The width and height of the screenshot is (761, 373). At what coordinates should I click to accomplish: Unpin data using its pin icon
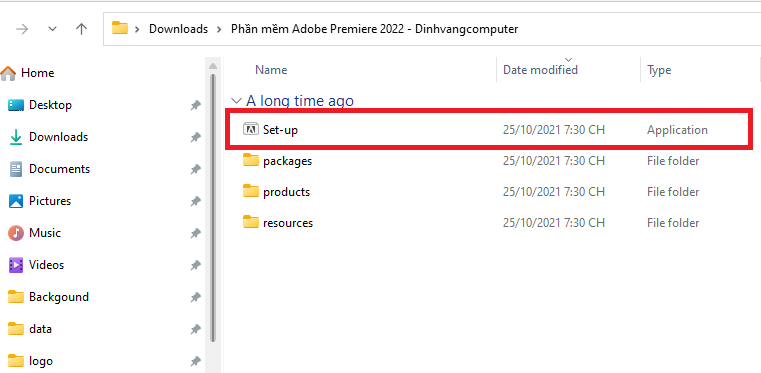click(x=196, y=329)
